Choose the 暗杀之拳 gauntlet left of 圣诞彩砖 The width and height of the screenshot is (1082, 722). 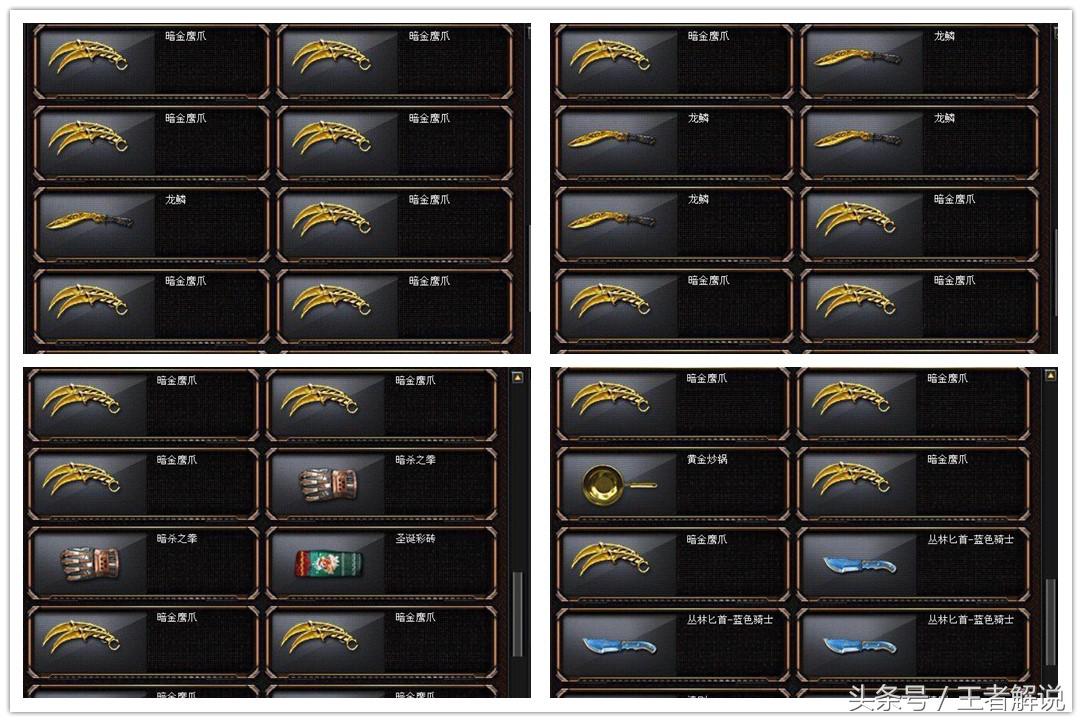coord(90,563)
